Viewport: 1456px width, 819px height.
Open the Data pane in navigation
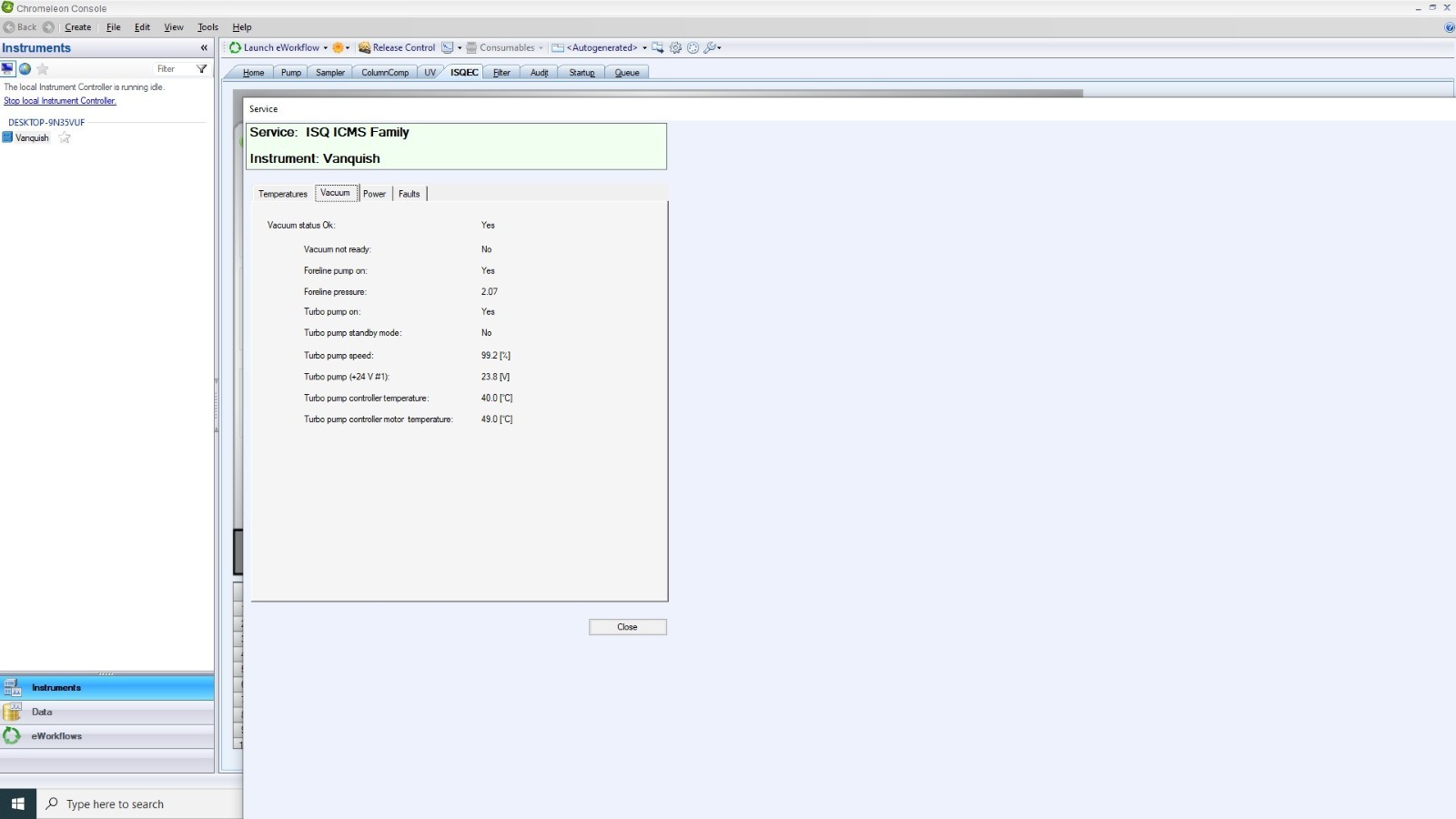[42, 713]
